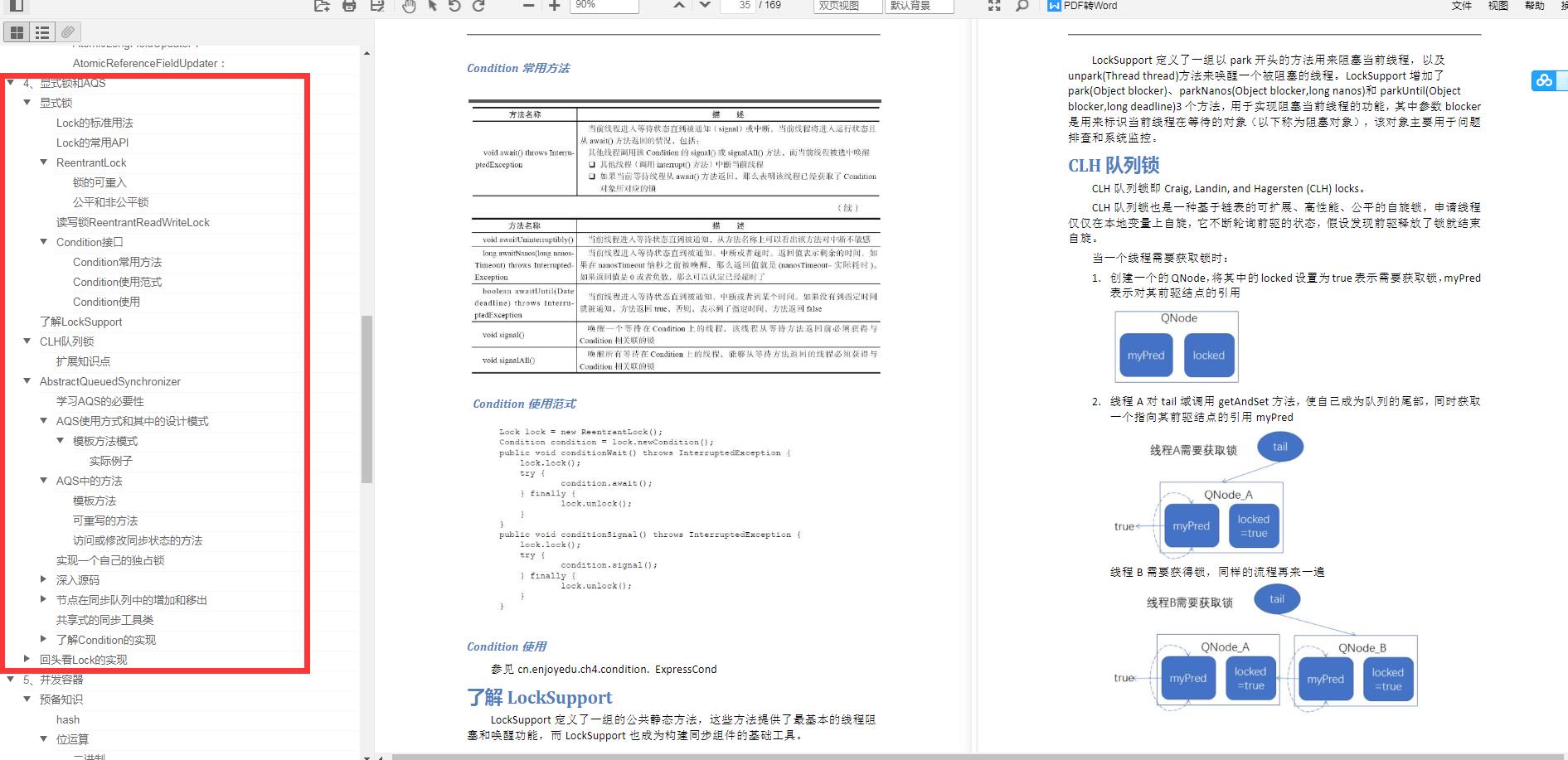The image size is (1568, 760).
Task: Click sidebar outline vertical scrollbar thumb
Action: click(367, 399)
